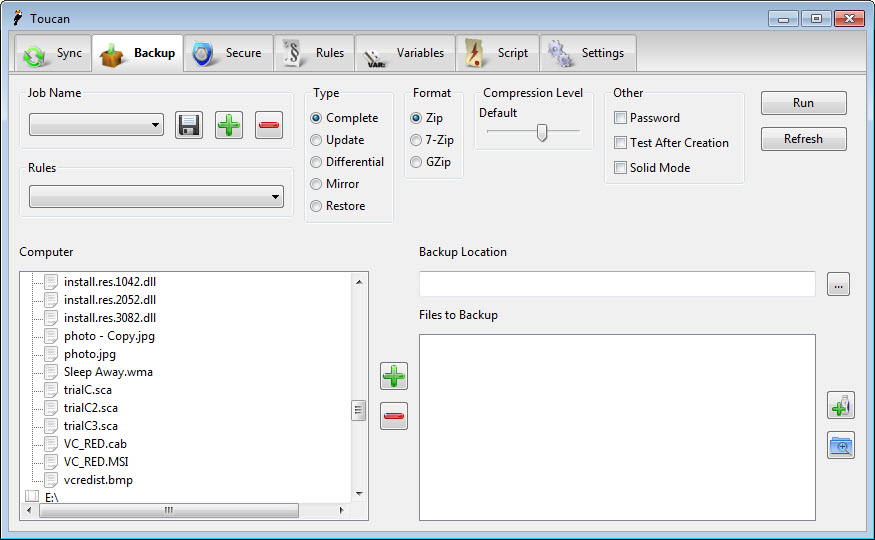Click the file icon of VC_RED.cab
The width and height of the screenshot is (875, 540).
point(51,443)
